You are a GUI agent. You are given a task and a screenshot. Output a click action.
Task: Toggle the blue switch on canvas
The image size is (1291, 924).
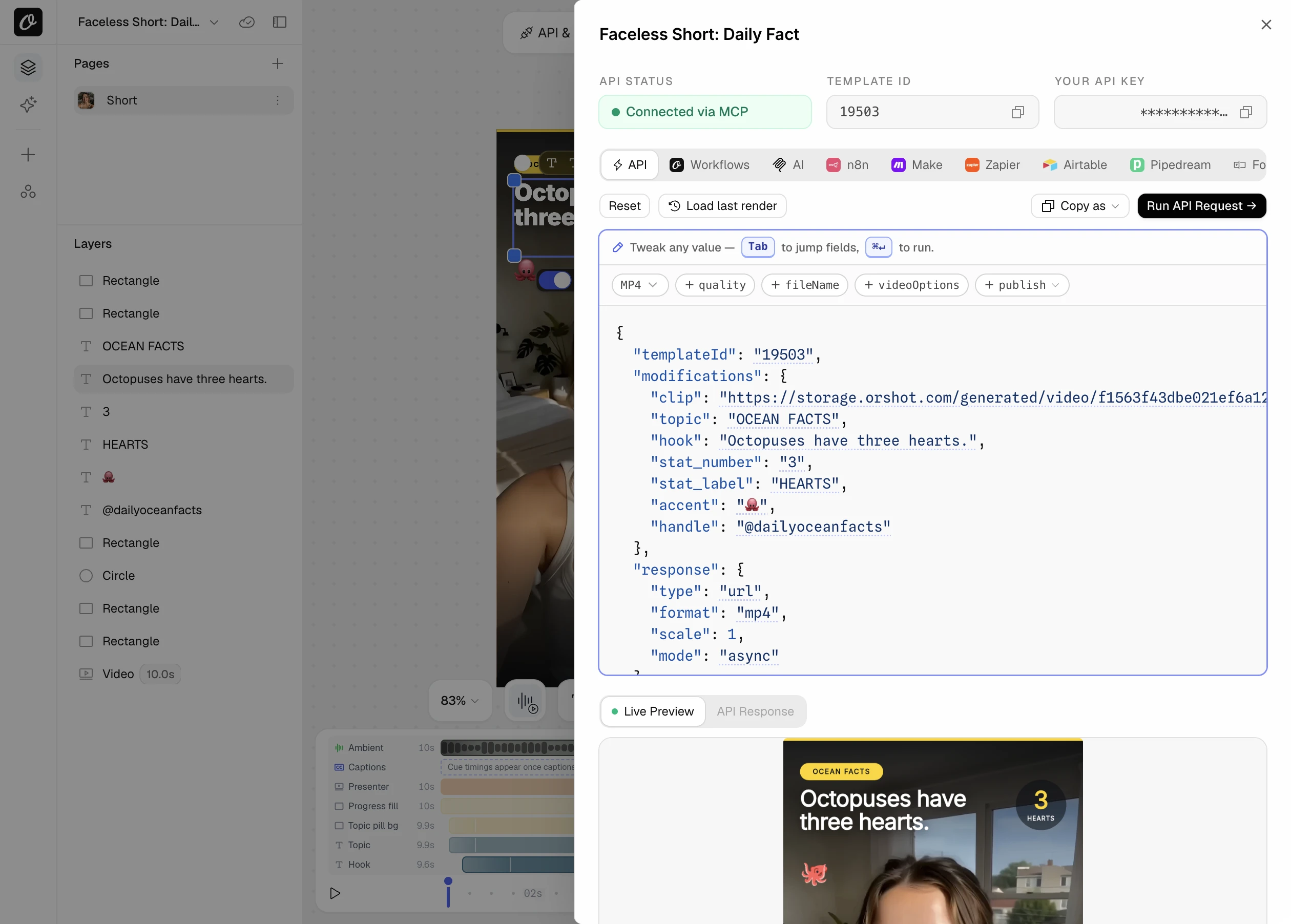[555, 280]
